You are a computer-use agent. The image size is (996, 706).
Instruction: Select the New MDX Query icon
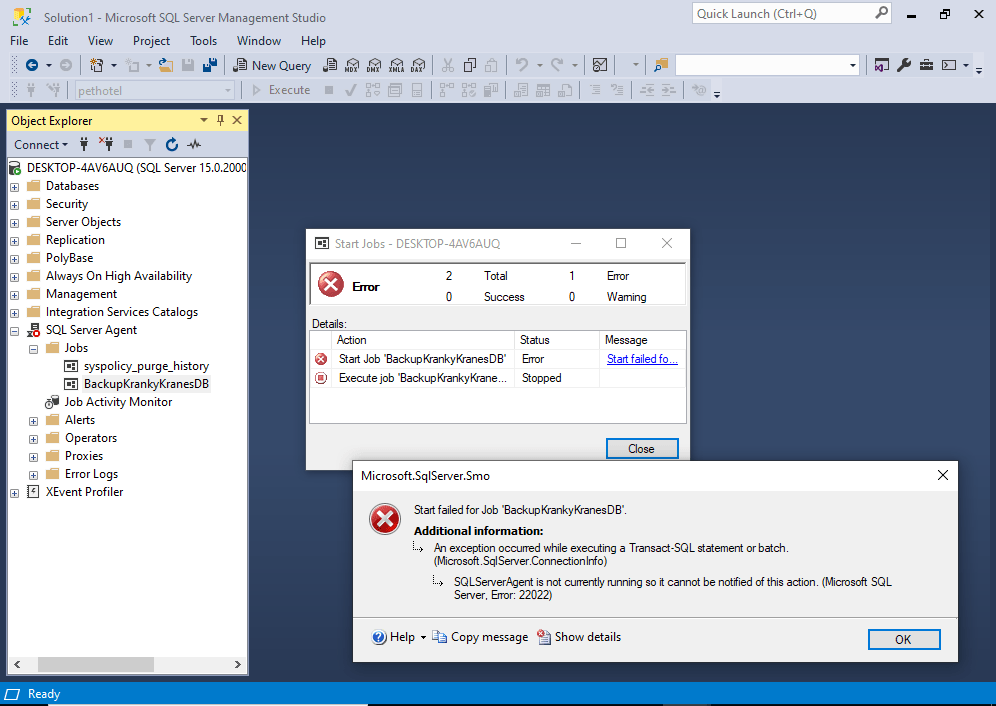coord(353,65)
